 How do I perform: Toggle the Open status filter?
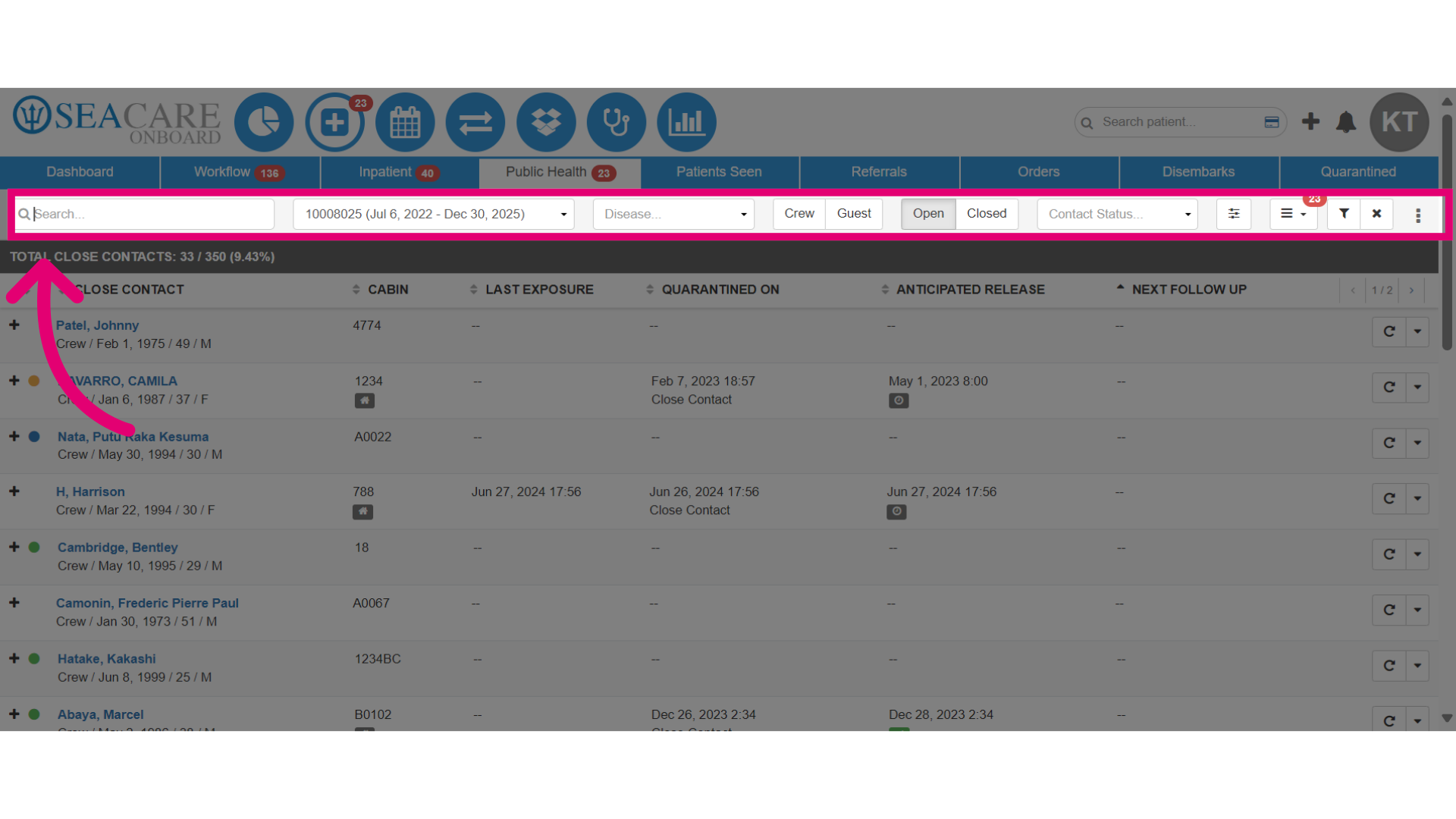(x=928, y=214)
